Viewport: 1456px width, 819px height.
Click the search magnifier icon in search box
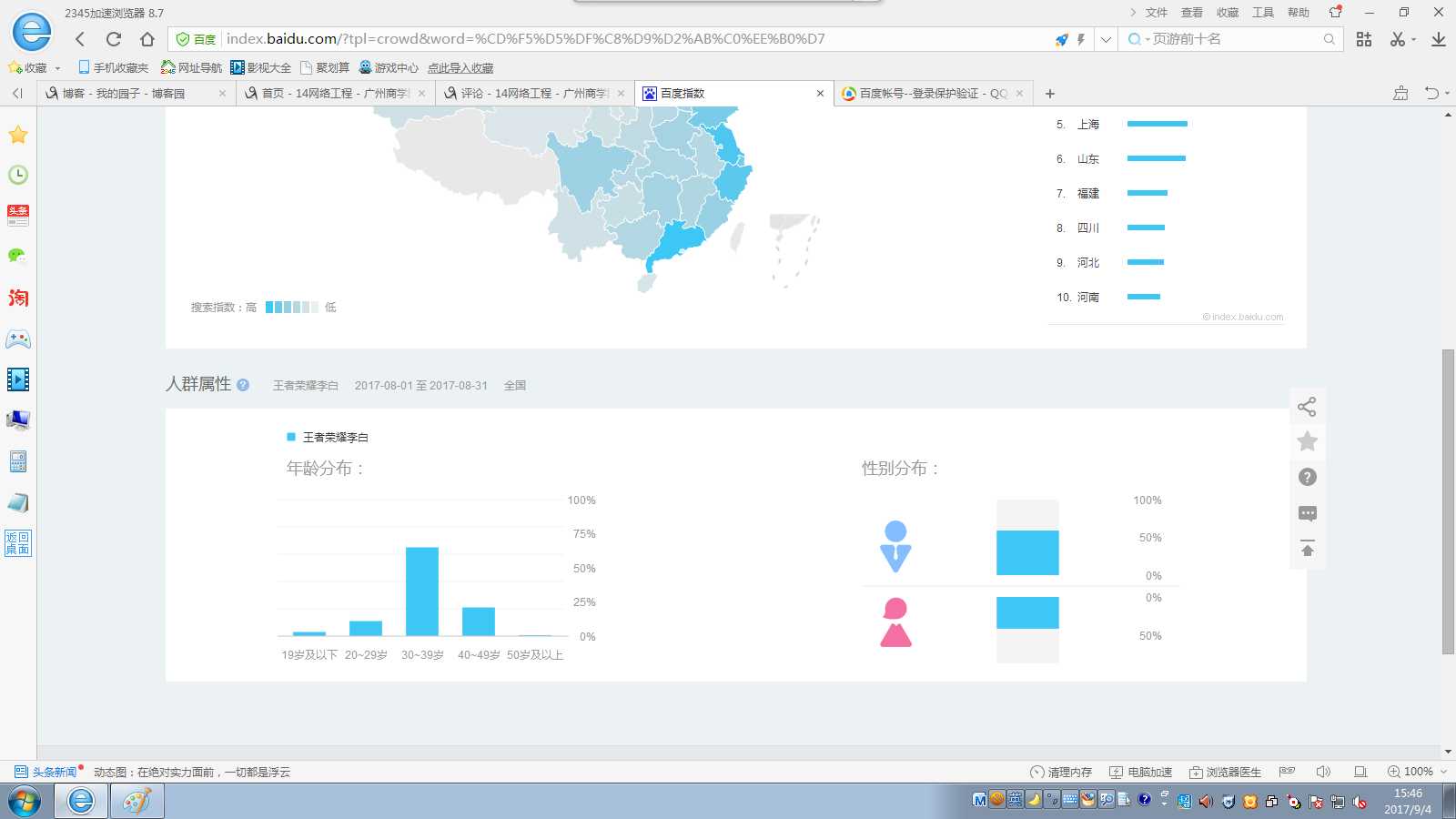coord(1330,39)
